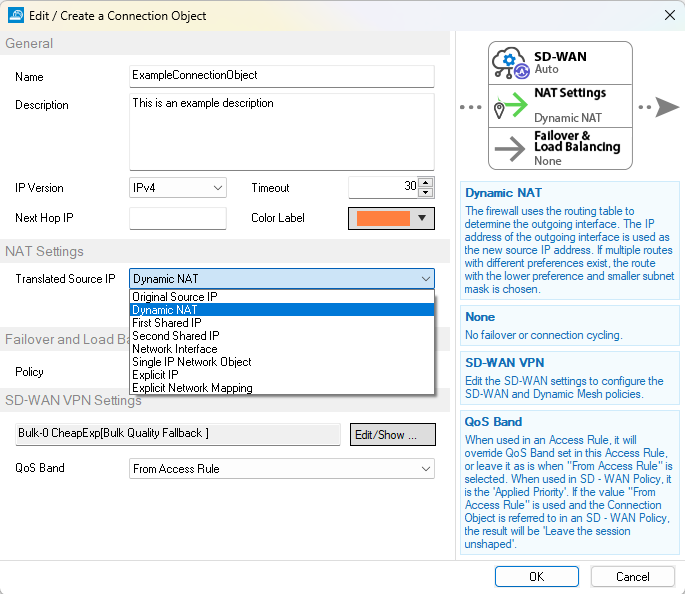Select Original Source IP option

coord(282,297)
